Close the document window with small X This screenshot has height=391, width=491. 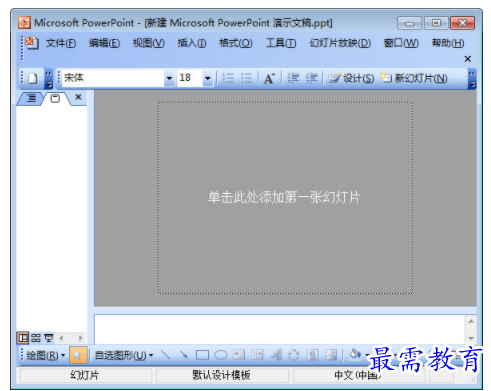(x=468, y=59)
